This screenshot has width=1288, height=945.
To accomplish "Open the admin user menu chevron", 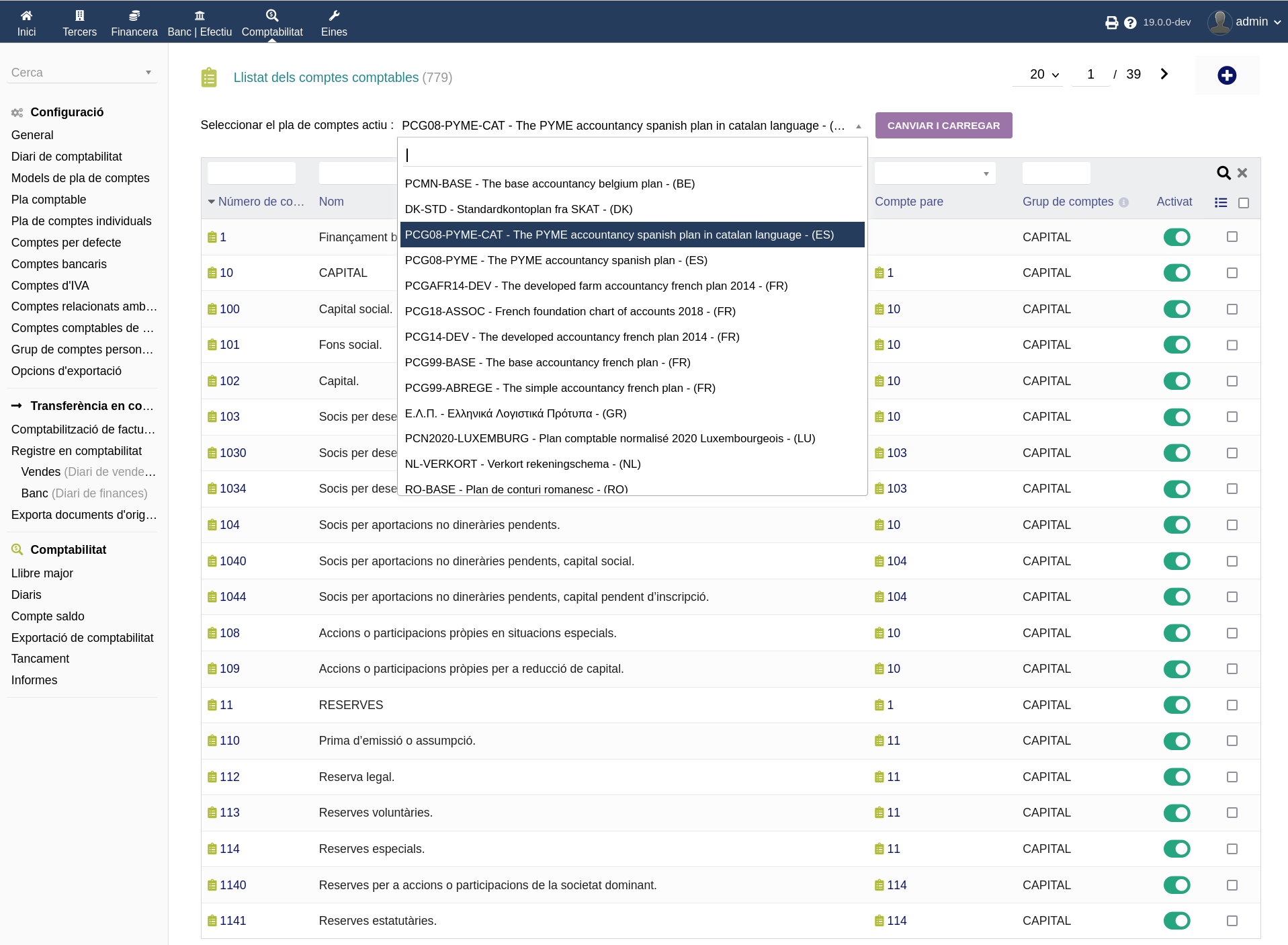I will (1277, 22).
